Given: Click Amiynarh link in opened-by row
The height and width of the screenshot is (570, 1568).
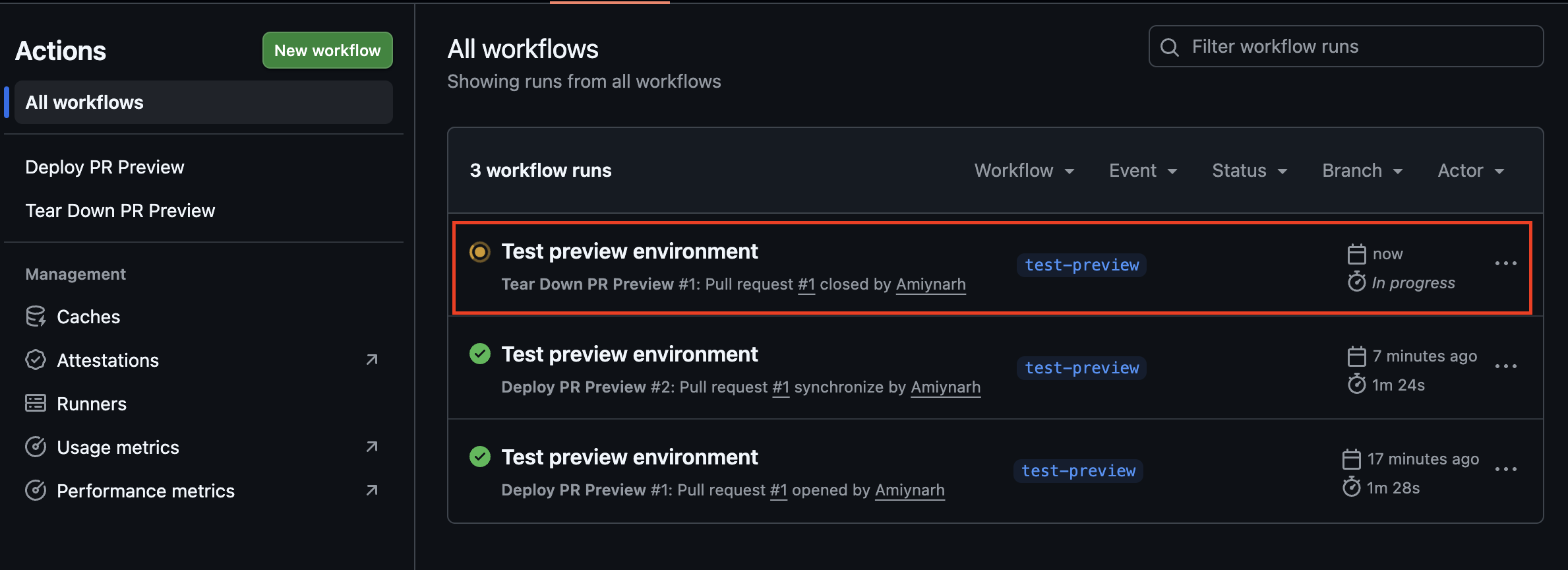Looking at the screenshot, I should click(910, 490).
